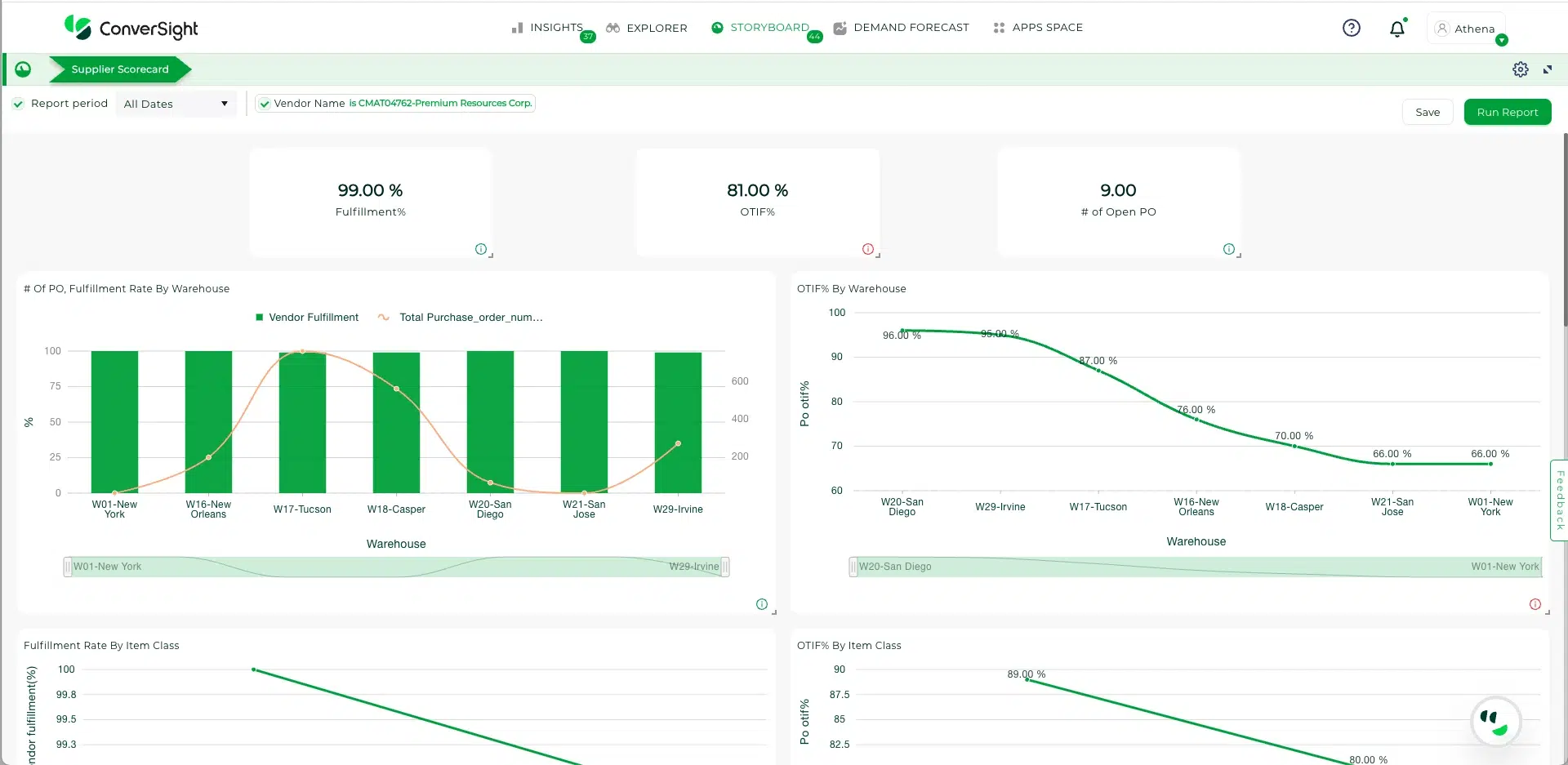Open the All Dates dropdown
Screen dimensions: 1568x765
[176, 104]
